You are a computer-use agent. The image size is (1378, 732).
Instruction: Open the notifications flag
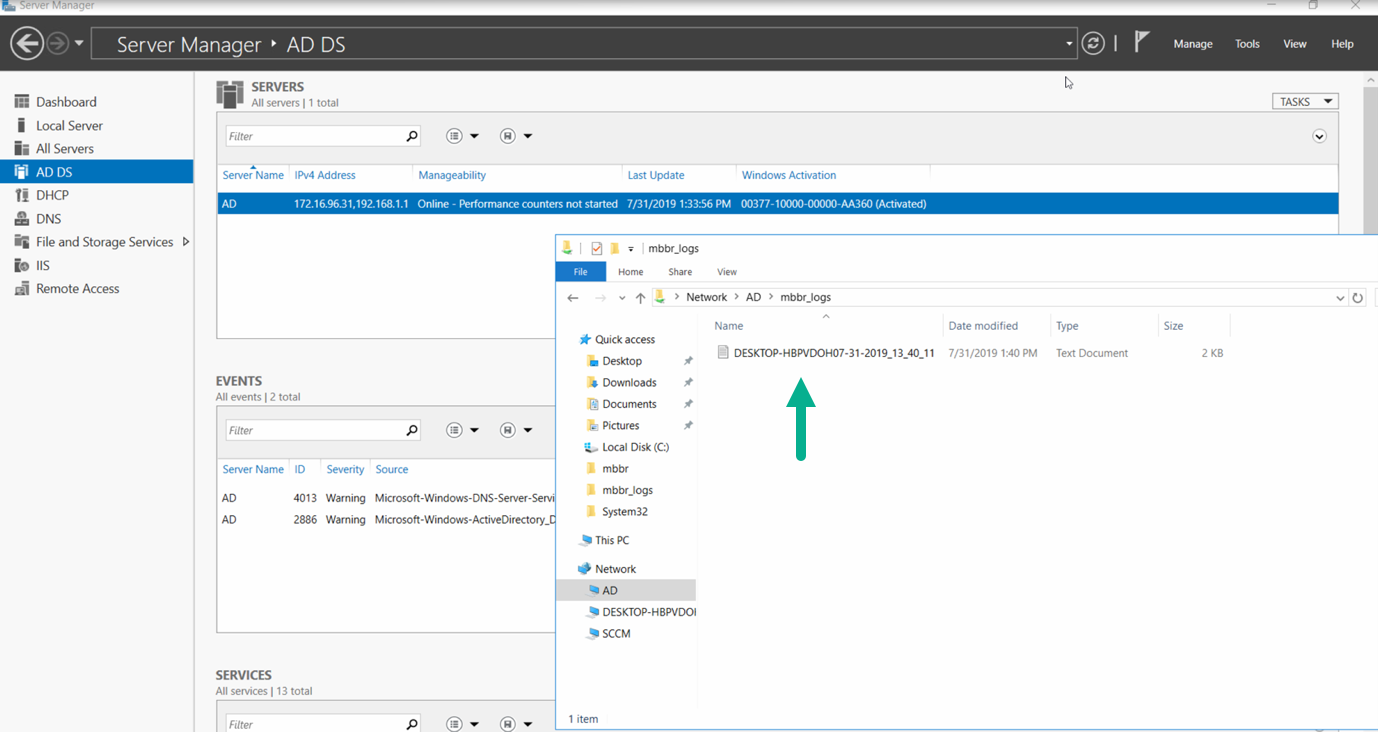[x=1141, y=42]
